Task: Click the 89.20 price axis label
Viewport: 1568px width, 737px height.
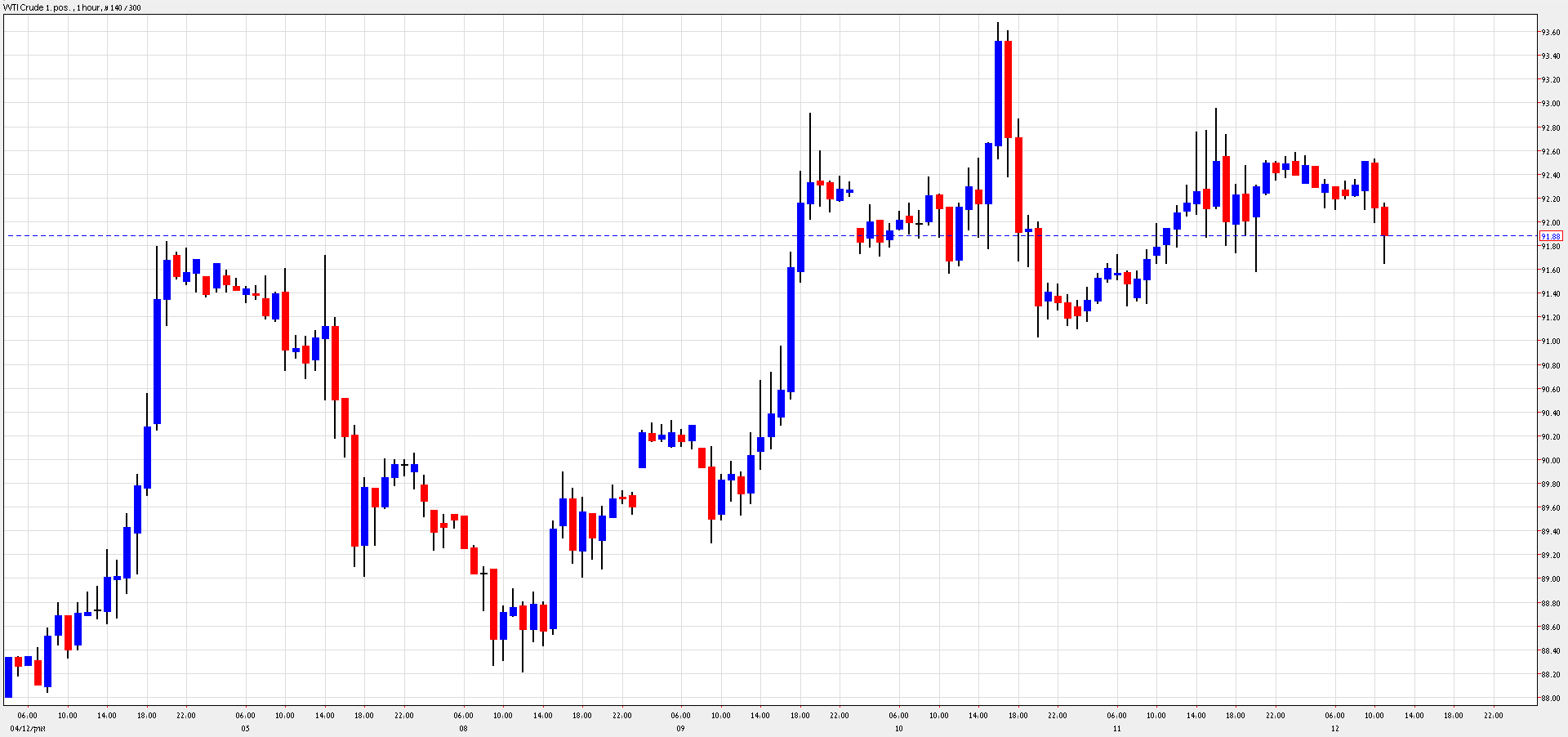Action: 1550,556
